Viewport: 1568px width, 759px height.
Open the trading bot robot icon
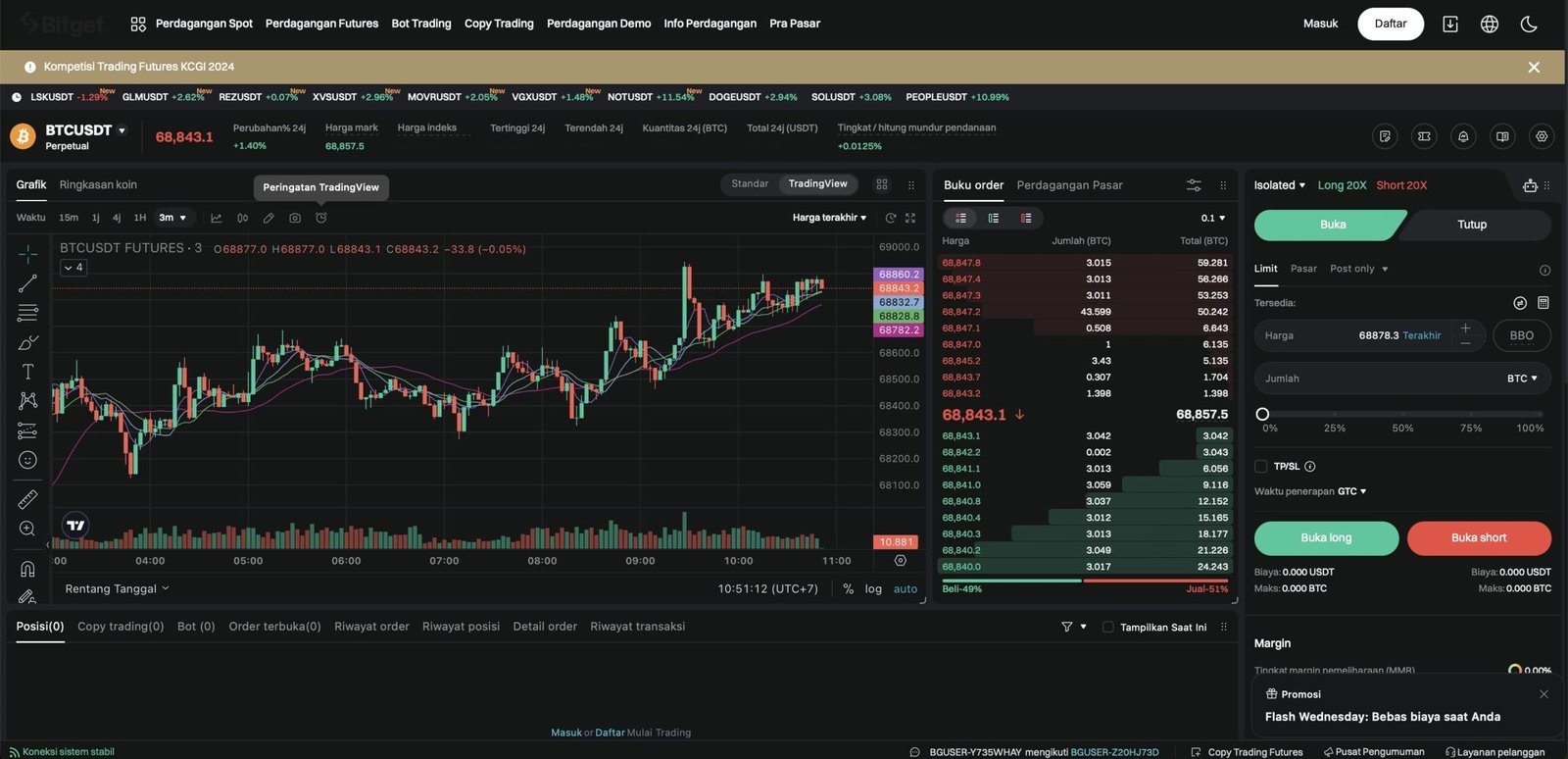coord(1530,185)
